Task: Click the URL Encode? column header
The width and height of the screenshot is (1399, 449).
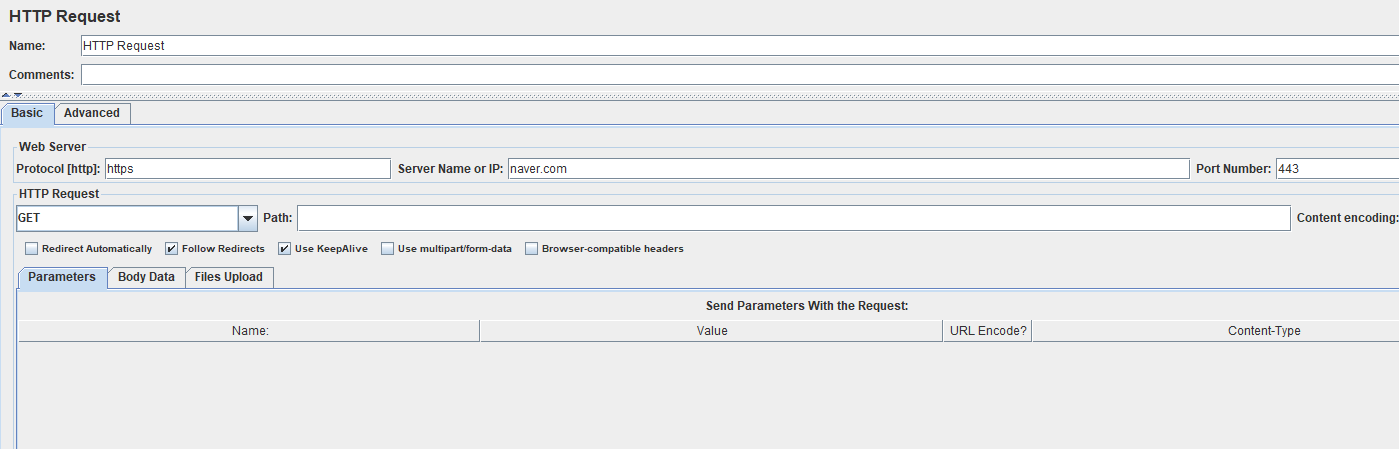Action: pyautogui.click(x=988, y=331)
